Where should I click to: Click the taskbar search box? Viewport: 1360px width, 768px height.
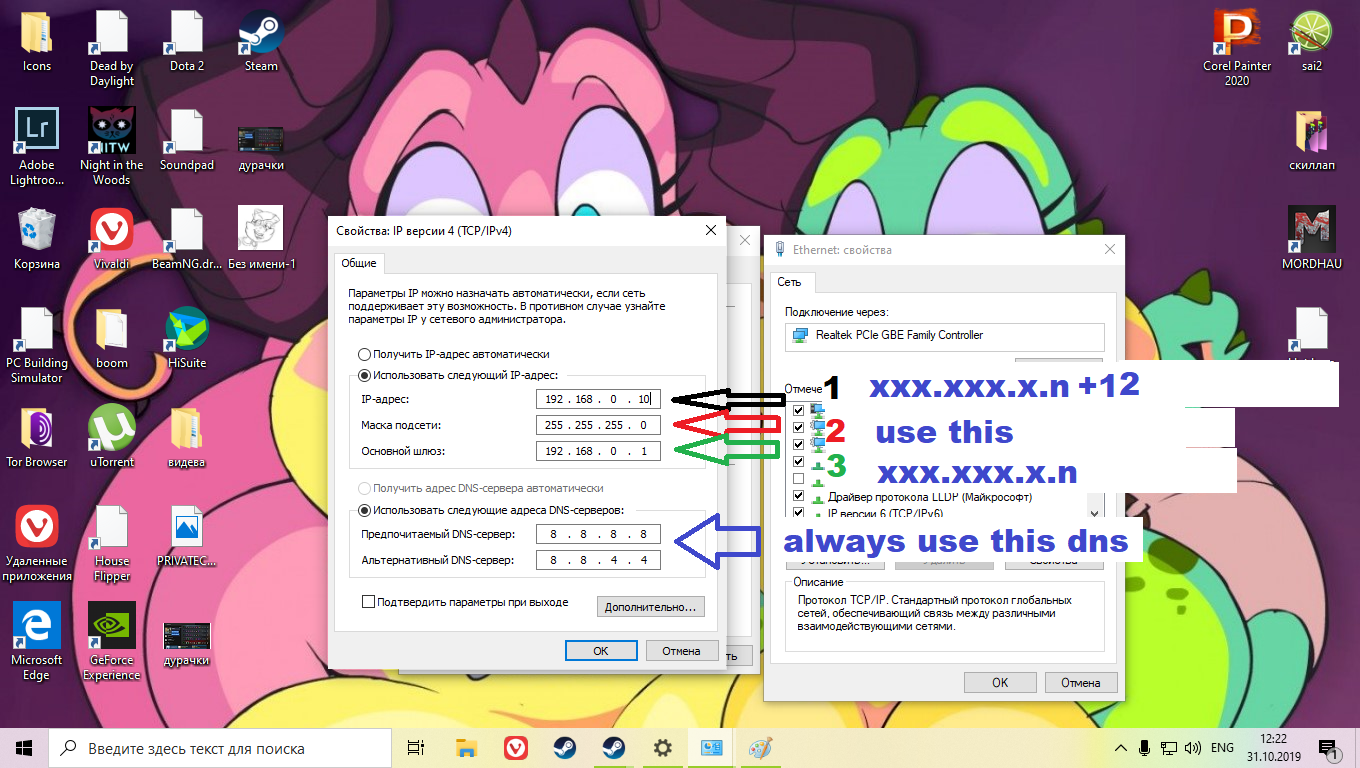click(220, 748)
